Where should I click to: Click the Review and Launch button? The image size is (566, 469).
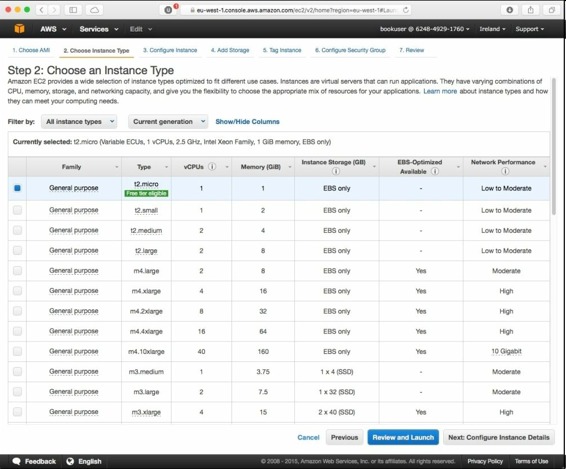(403, 437)
